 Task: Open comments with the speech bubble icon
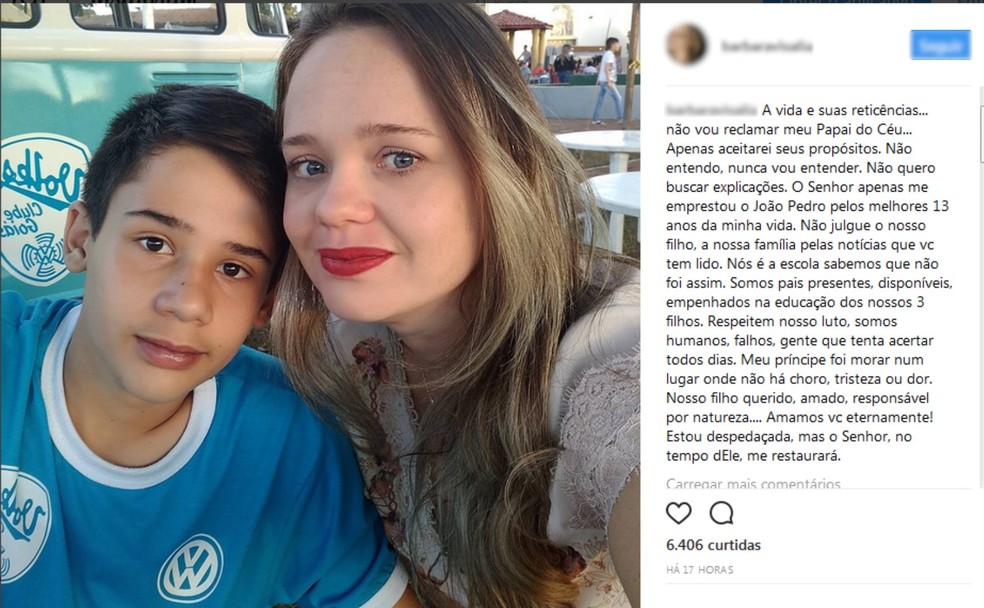722,513
